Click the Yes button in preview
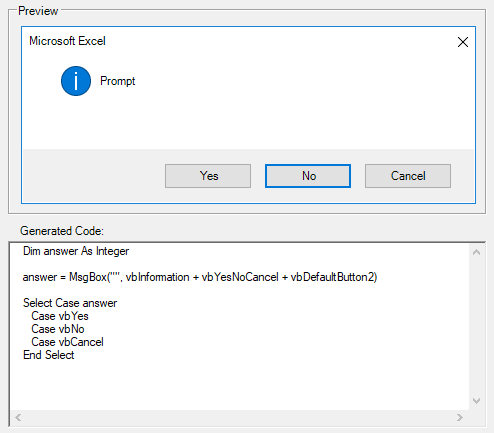Image resolution: width=494 pixels, height=433 pixels. pyautogui.click(x=208, y=176)
